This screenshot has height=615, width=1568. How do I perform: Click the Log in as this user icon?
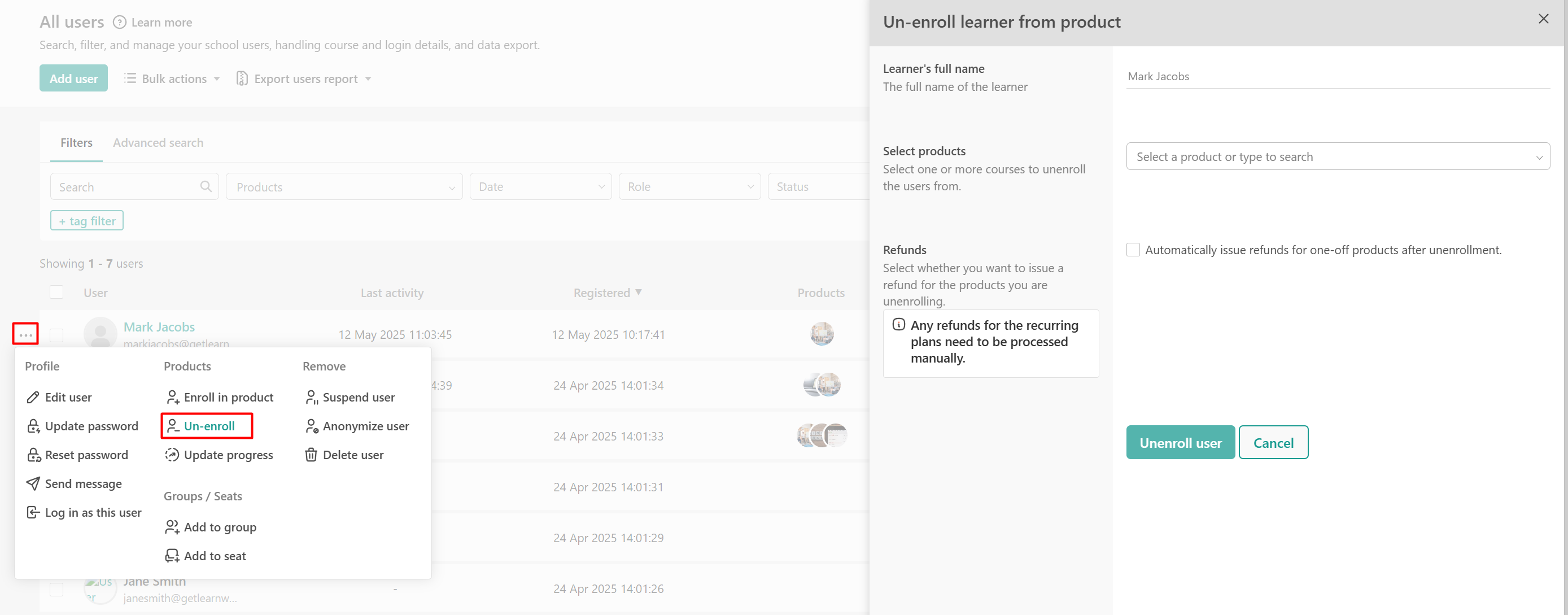click(x=33, y=512)
